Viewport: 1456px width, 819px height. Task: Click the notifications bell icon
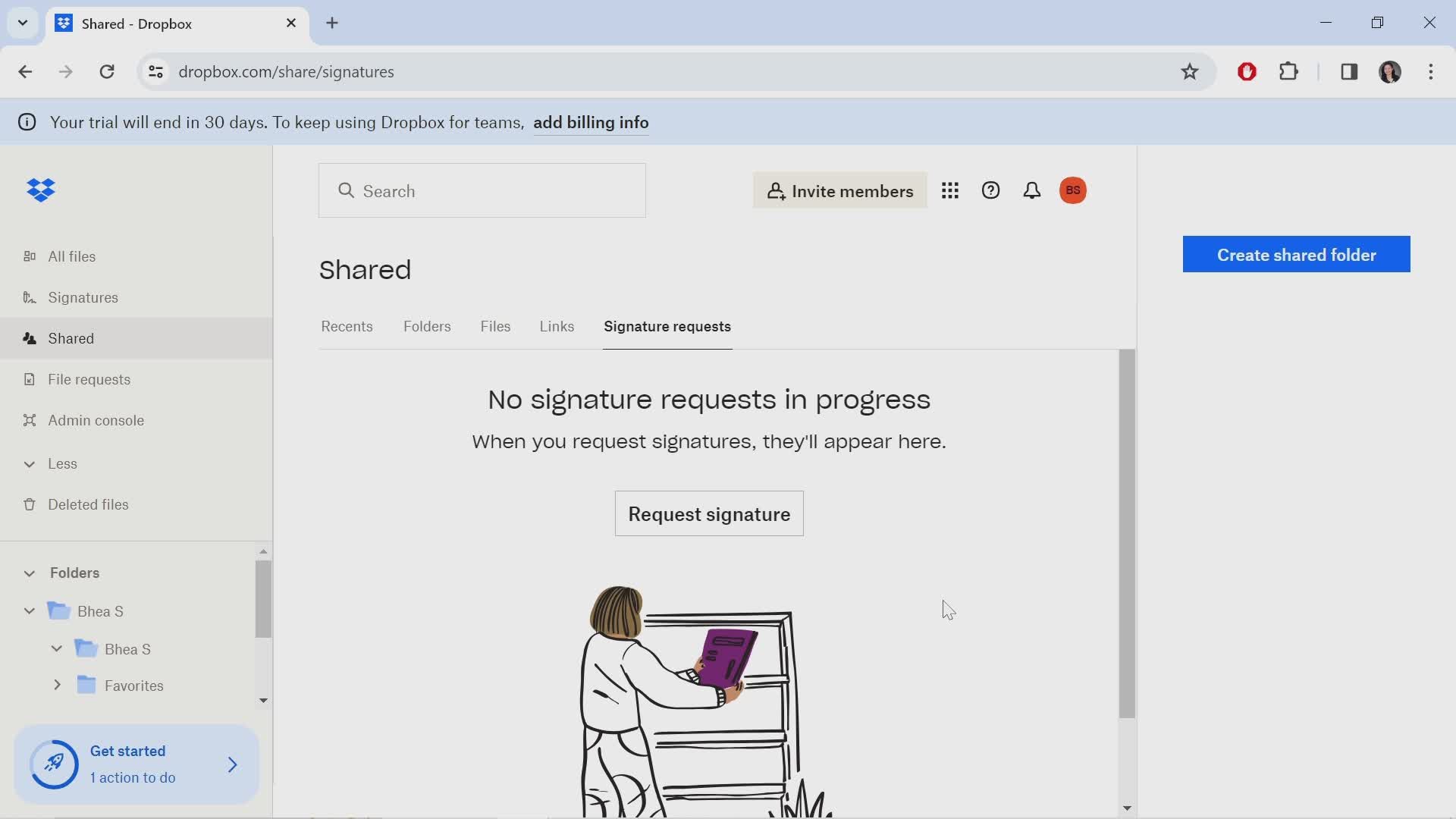pos(1032,190)
